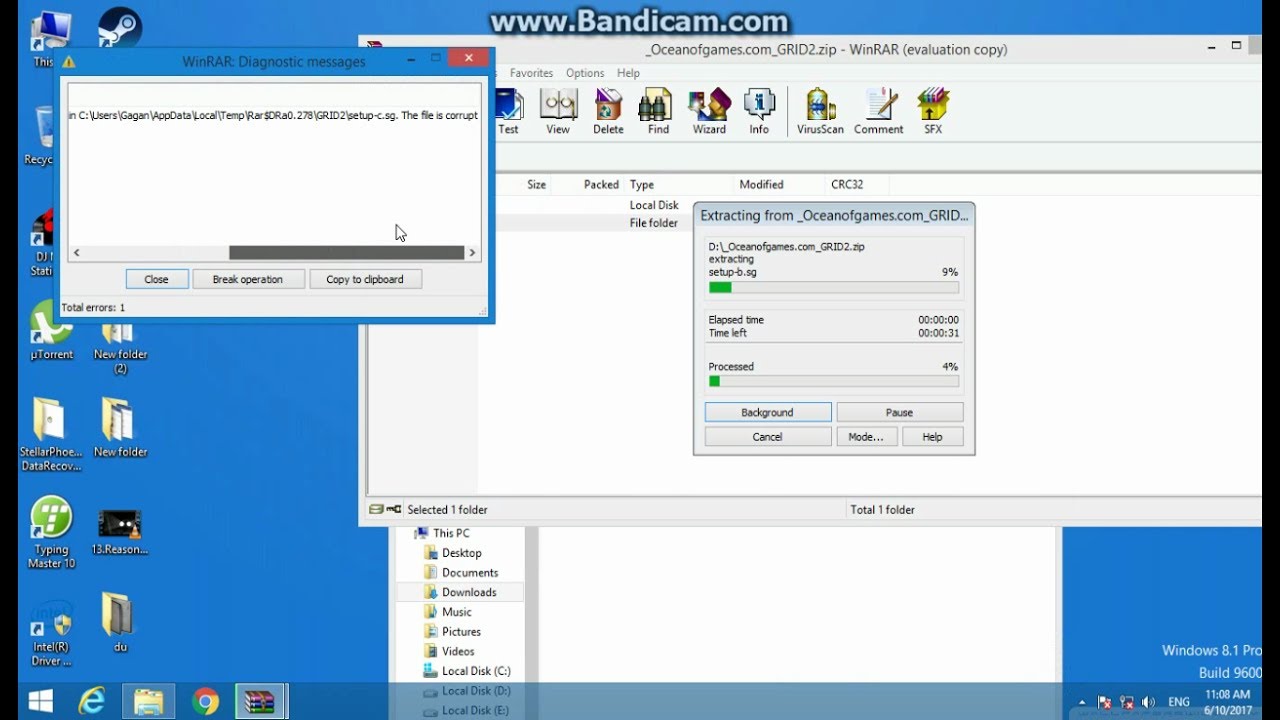Show hidden tray icons arrow

(1082, 702)
